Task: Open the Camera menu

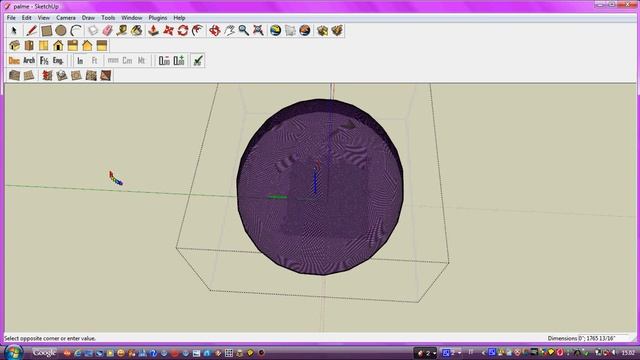Action: [x=66, y=18]
